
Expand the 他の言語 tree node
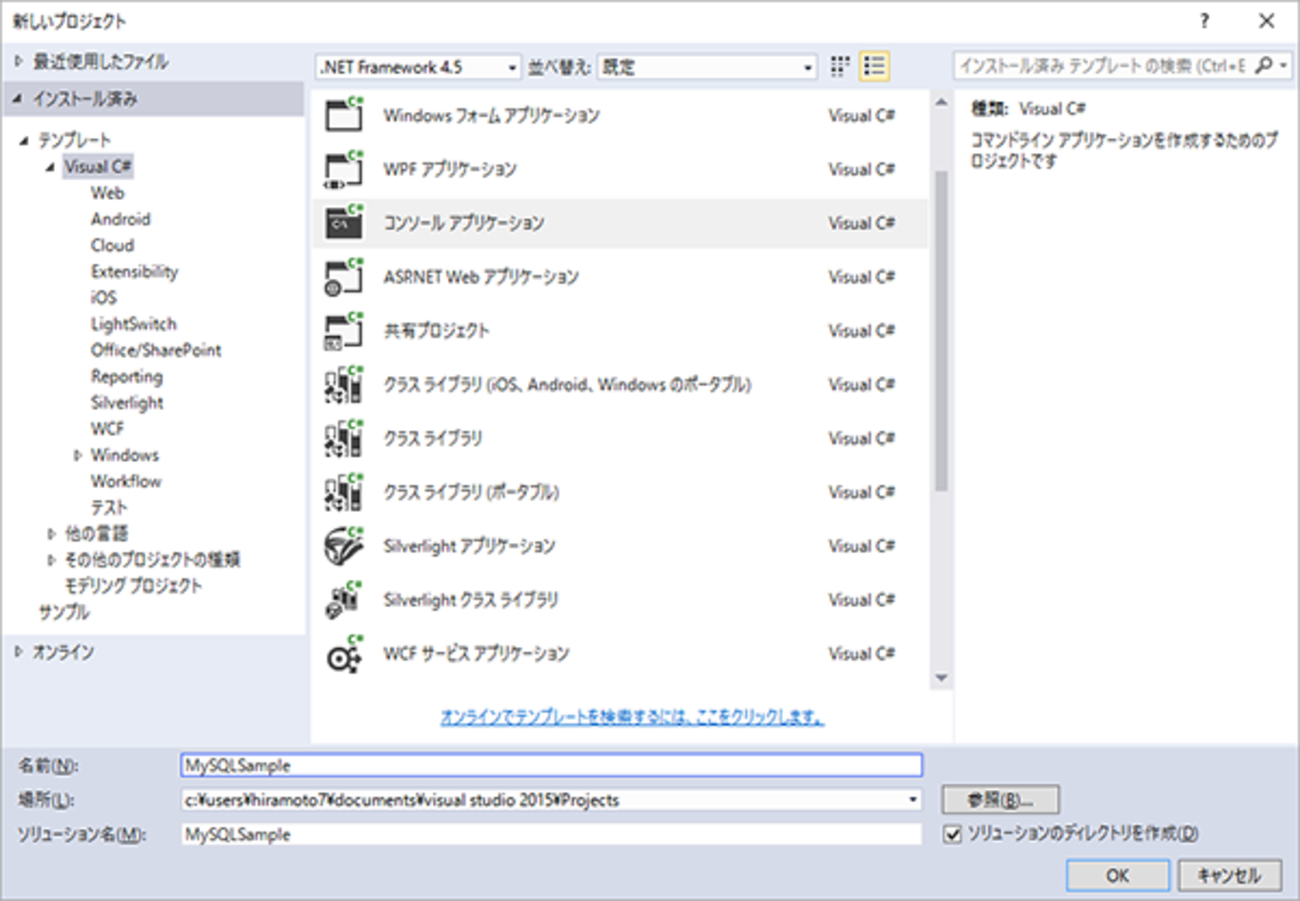[52, 534]
